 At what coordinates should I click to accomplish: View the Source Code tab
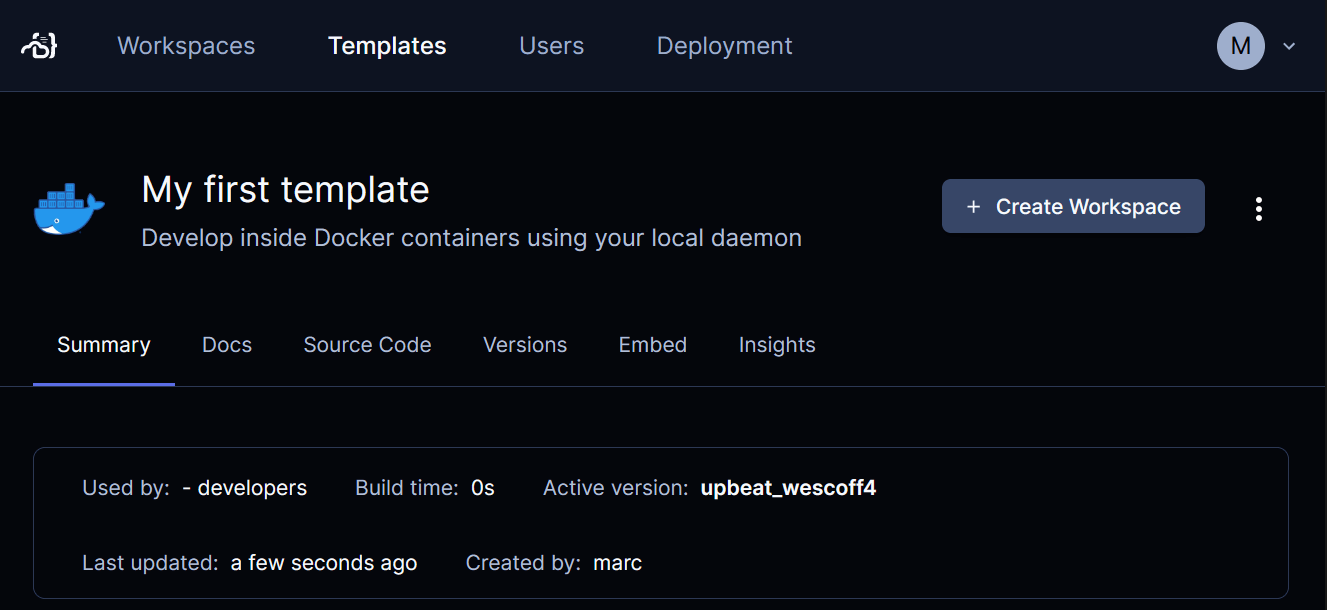(367, 345)
